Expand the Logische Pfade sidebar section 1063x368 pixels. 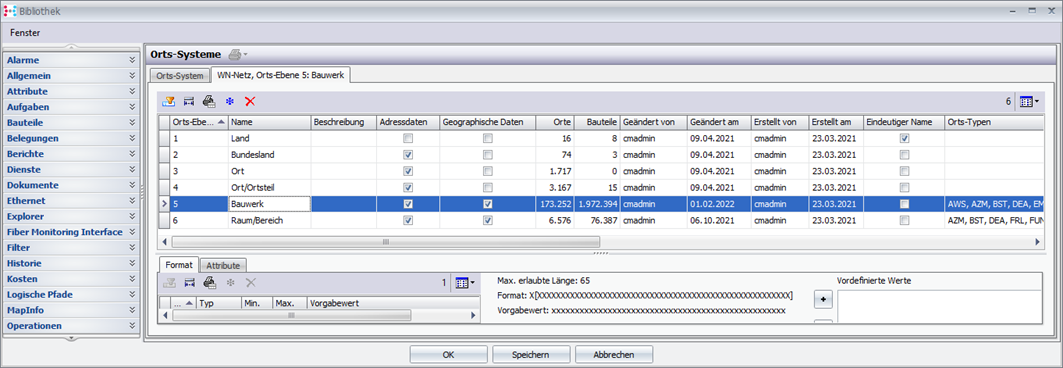click(x=71, y=294)
